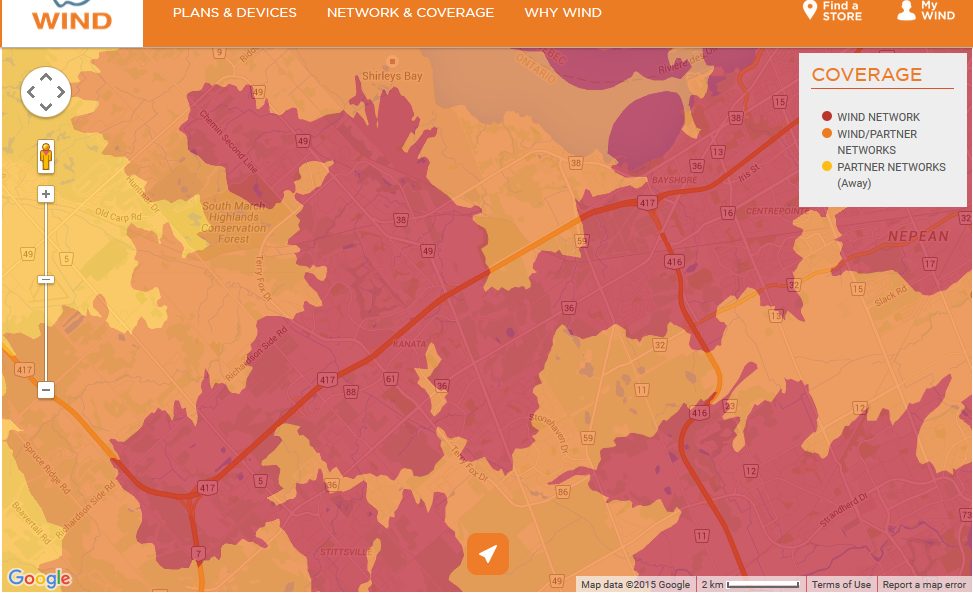Click the 416 highway shield near Bayshore
Image resolution: width=973 pixels, height=593 pixels.
click(674, 261)
